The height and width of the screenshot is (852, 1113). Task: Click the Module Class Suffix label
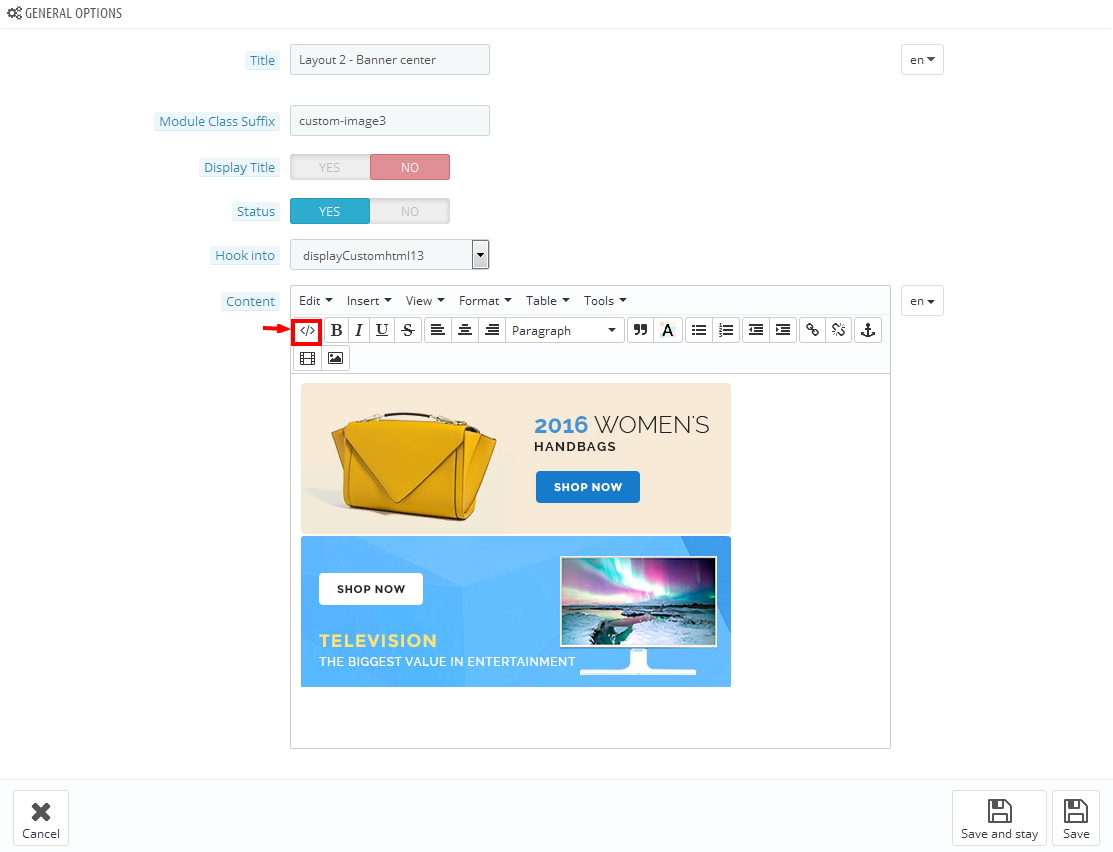point(217,121)
